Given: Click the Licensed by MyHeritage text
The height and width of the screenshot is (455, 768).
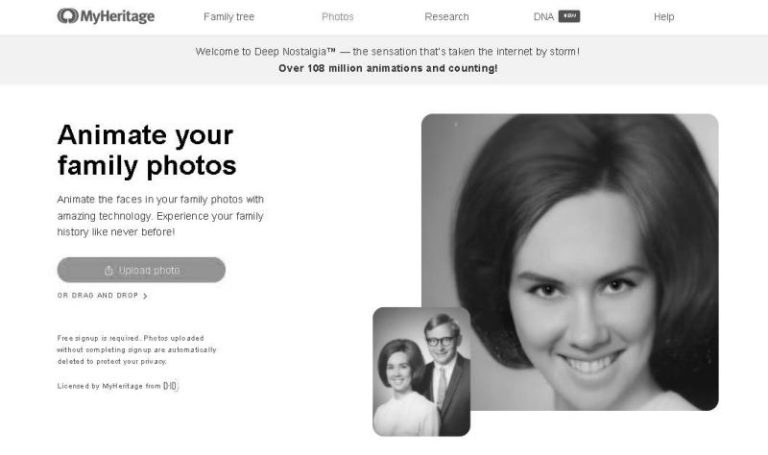Looking at the screenshot, I should point(109,386).
